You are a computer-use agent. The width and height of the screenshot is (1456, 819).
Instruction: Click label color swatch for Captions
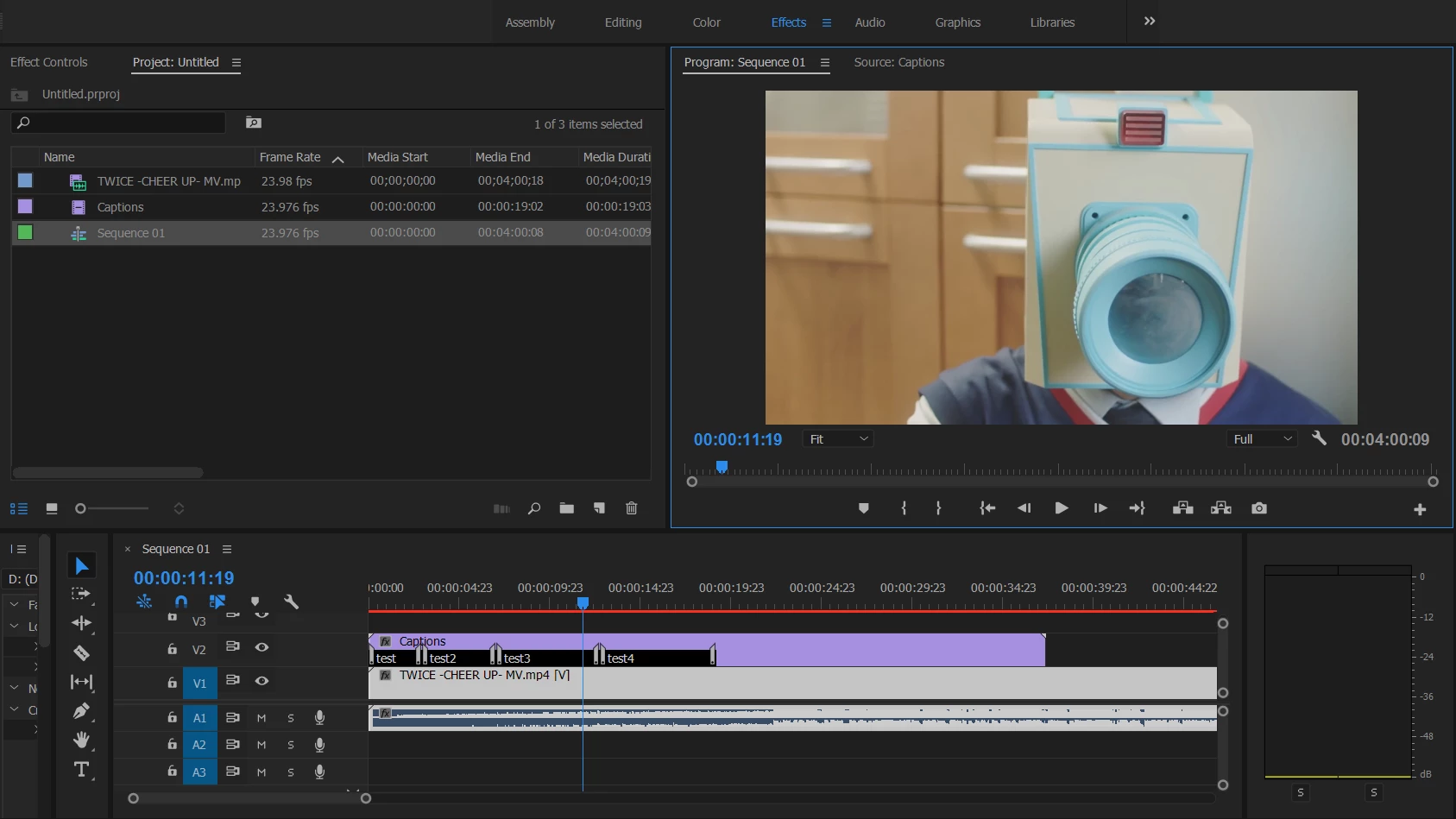coord(25,206)
